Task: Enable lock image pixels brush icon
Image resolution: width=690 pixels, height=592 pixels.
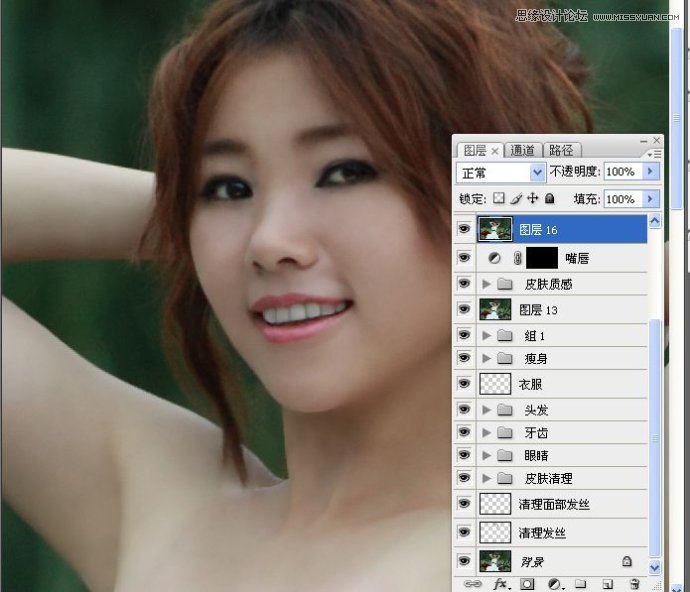Action: coord(516,199)
